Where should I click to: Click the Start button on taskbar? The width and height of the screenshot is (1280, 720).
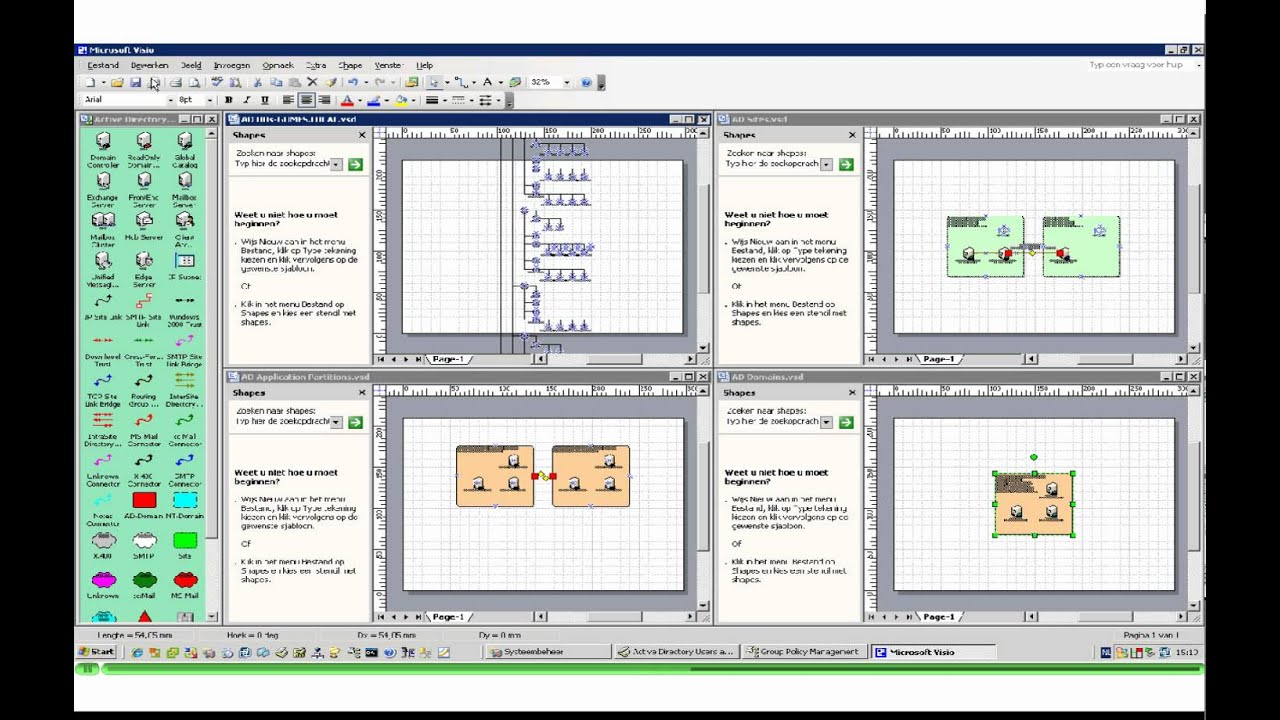pyautogui.click(x=97, y=652)
